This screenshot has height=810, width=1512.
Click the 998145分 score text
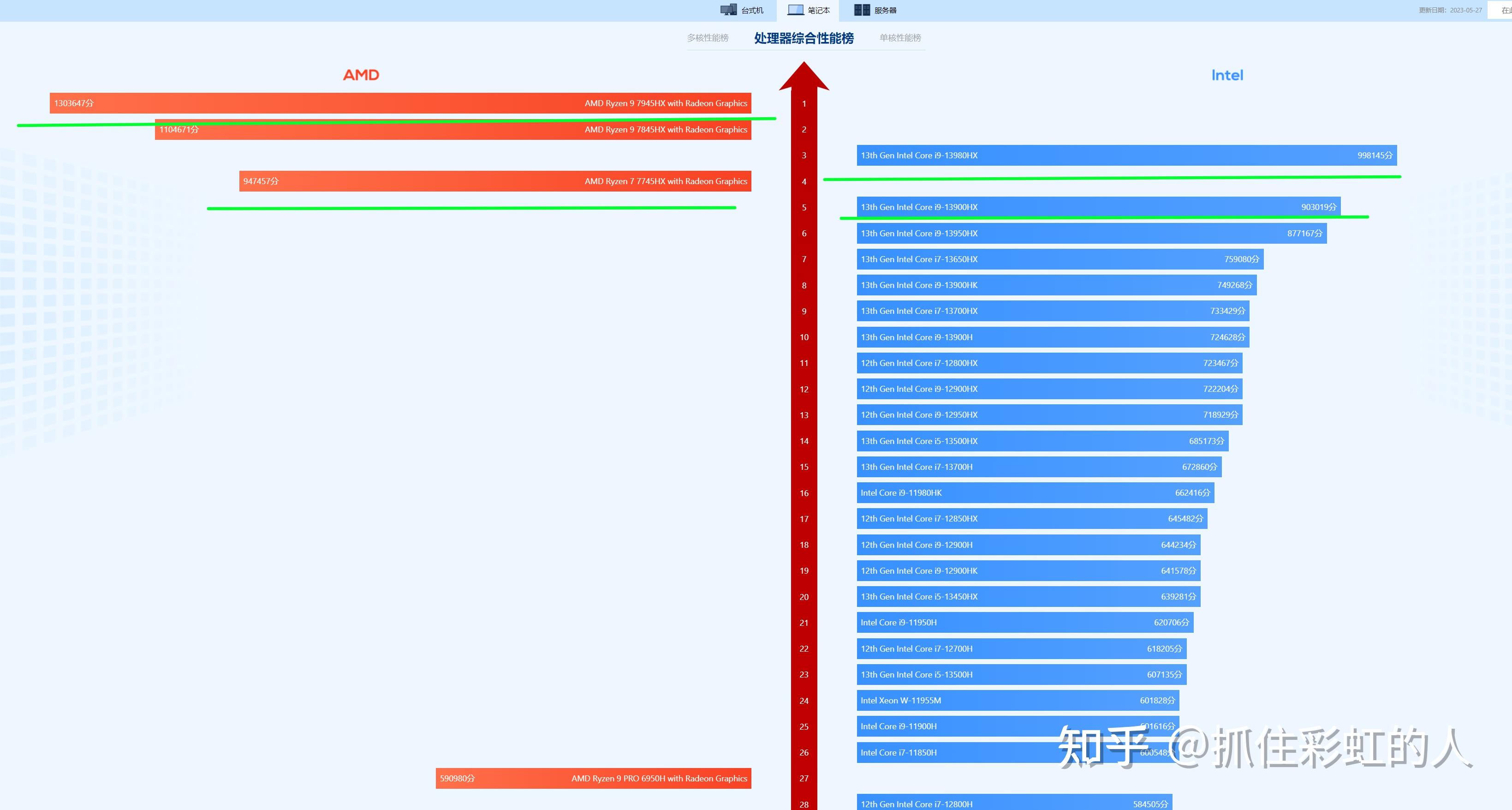(x=1375, y=156)
